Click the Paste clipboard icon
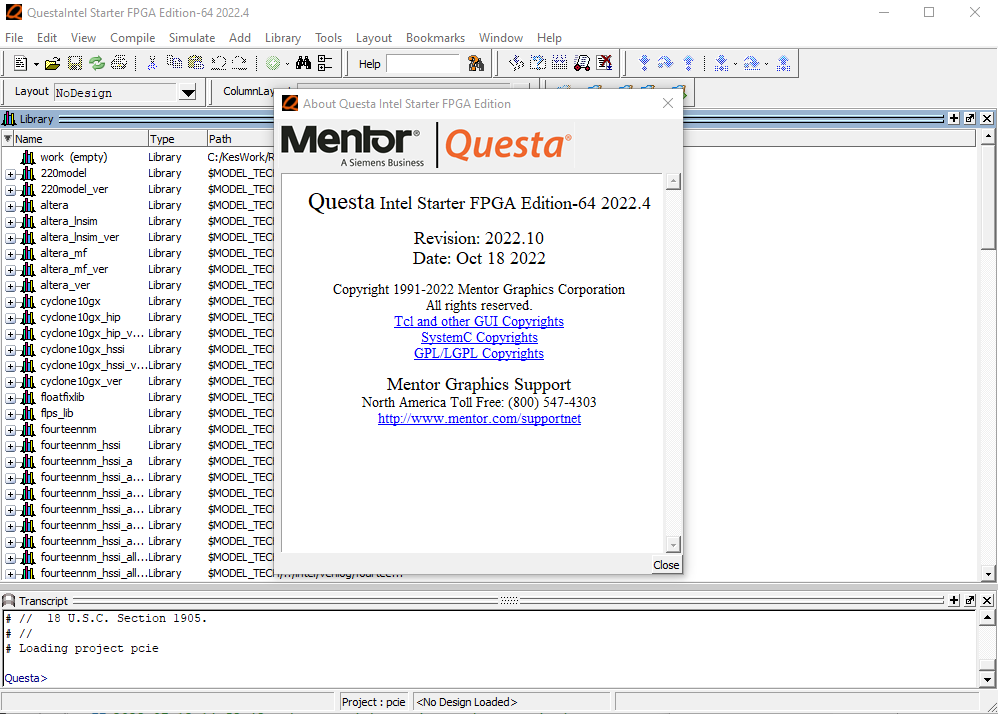This screenshot has width=998, height=714. pos(196,63)
